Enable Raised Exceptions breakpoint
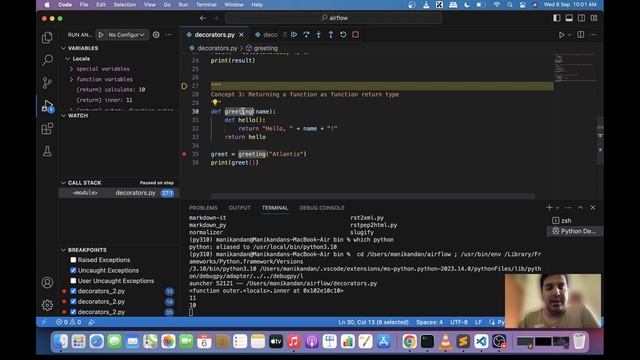Screen dimensions: 640x360 (x=73, y=260)
